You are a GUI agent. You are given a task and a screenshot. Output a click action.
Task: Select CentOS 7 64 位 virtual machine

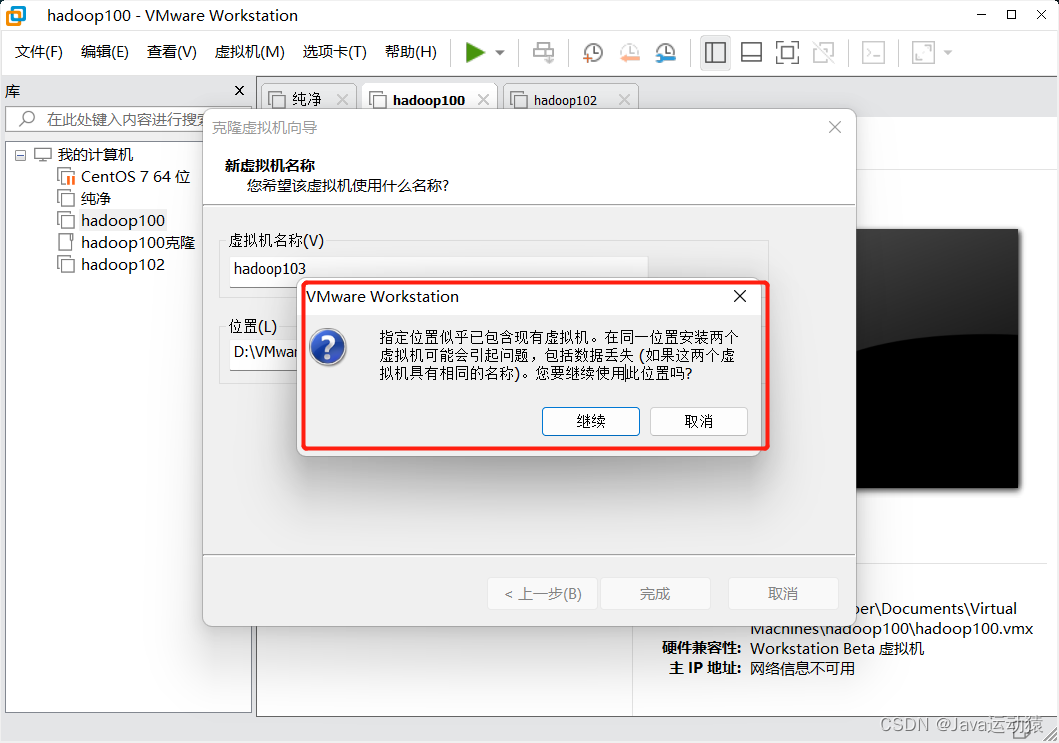pyautogui.click(x=135, y=177)
